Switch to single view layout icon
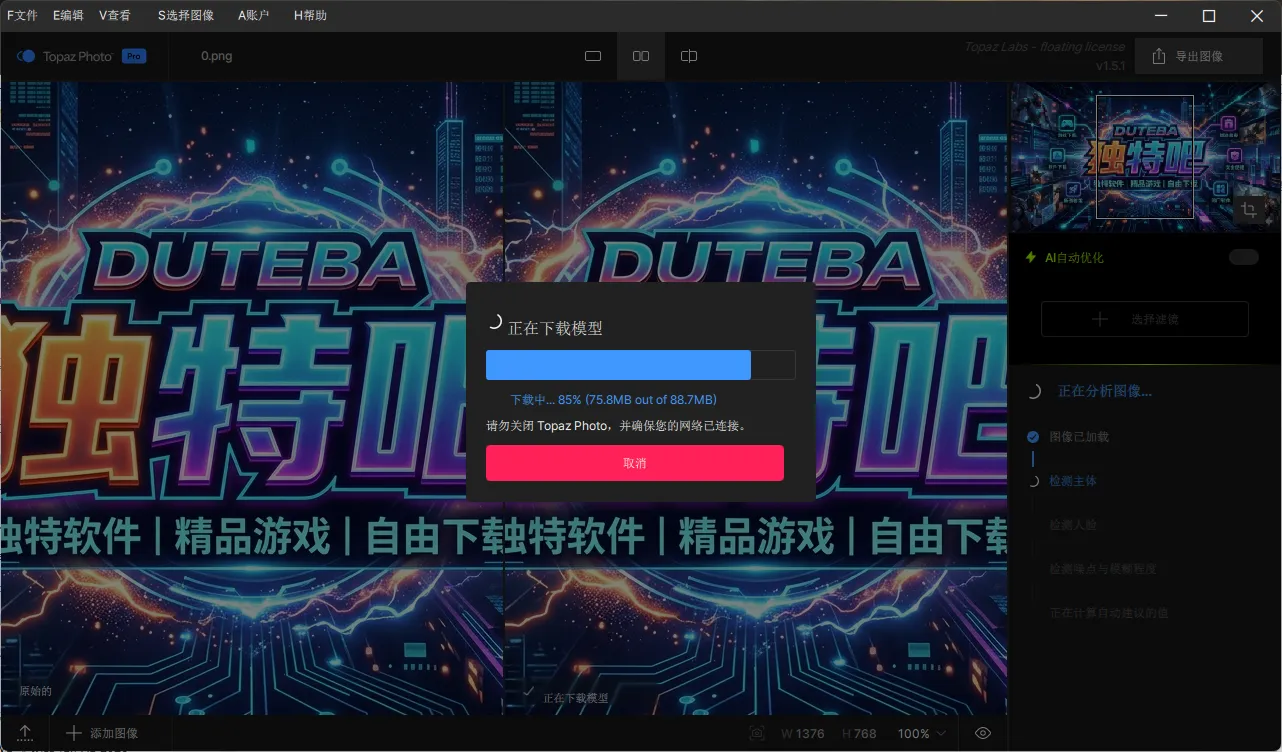 (x=593, y=57)
